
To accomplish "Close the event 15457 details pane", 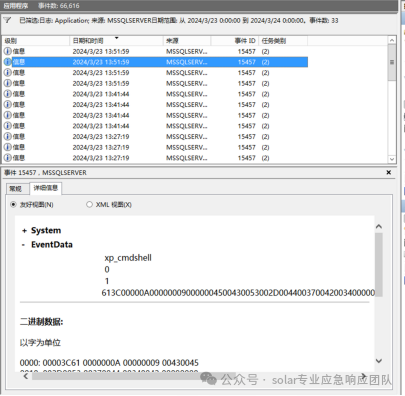I will [x=389, y=172].
